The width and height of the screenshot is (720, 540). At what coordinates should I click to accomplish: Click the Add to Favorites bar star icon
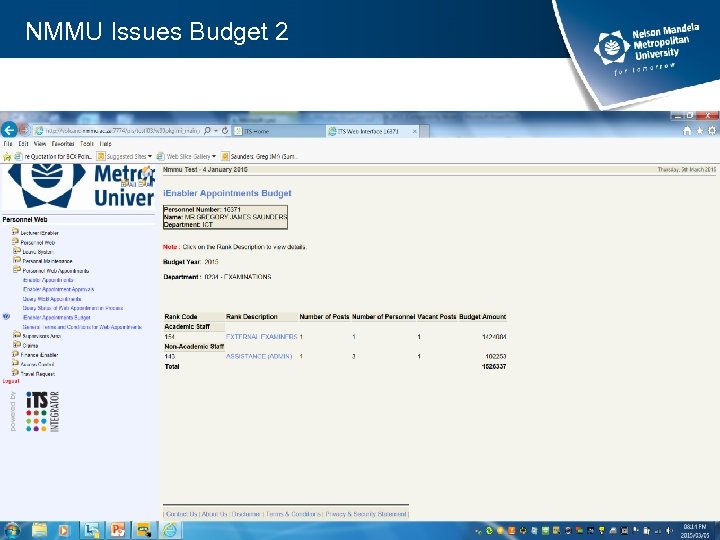click(x=7, y=157)
